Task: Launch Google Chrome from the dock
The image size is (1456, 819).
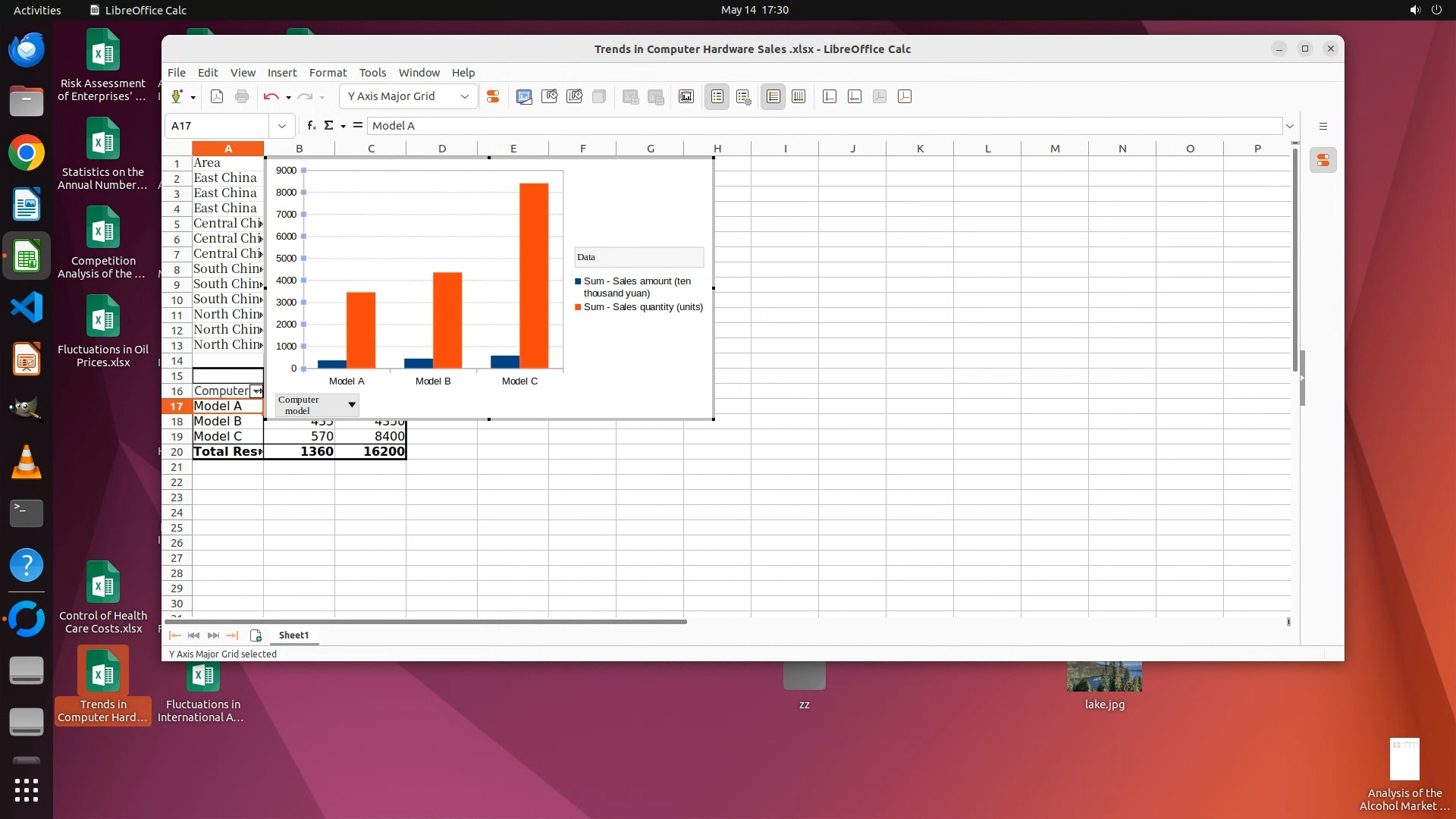Action: pyautogui.click(x=27, y=154)
